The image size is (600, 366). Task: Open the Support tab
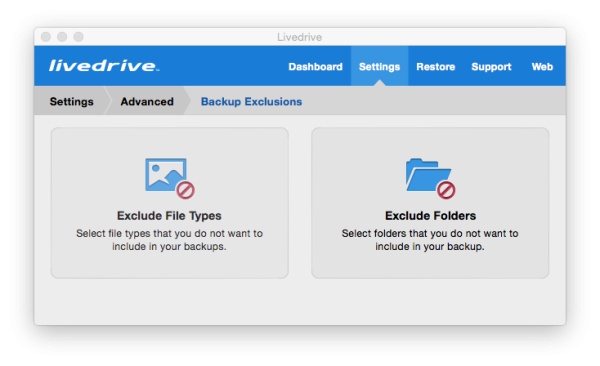(491, 67)
